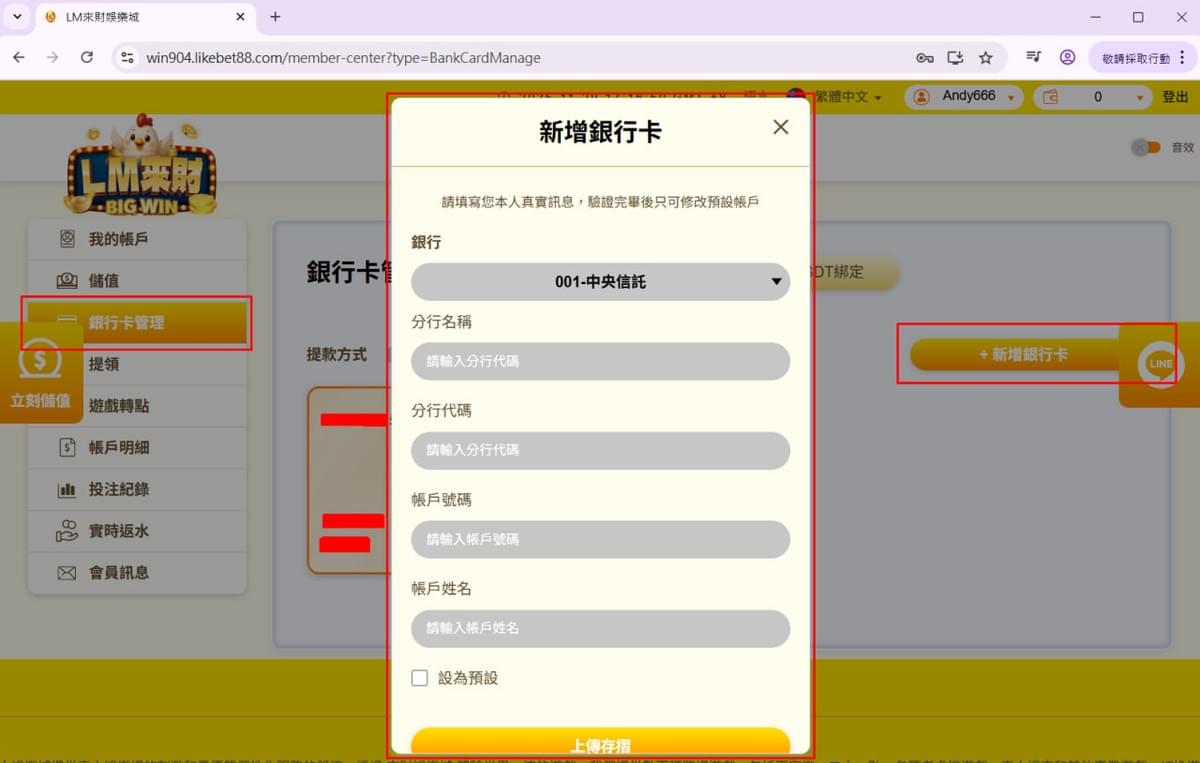Click the 分行代碼 input field
The width and height of the screenshot is (1200, 763).
point(600,450)
